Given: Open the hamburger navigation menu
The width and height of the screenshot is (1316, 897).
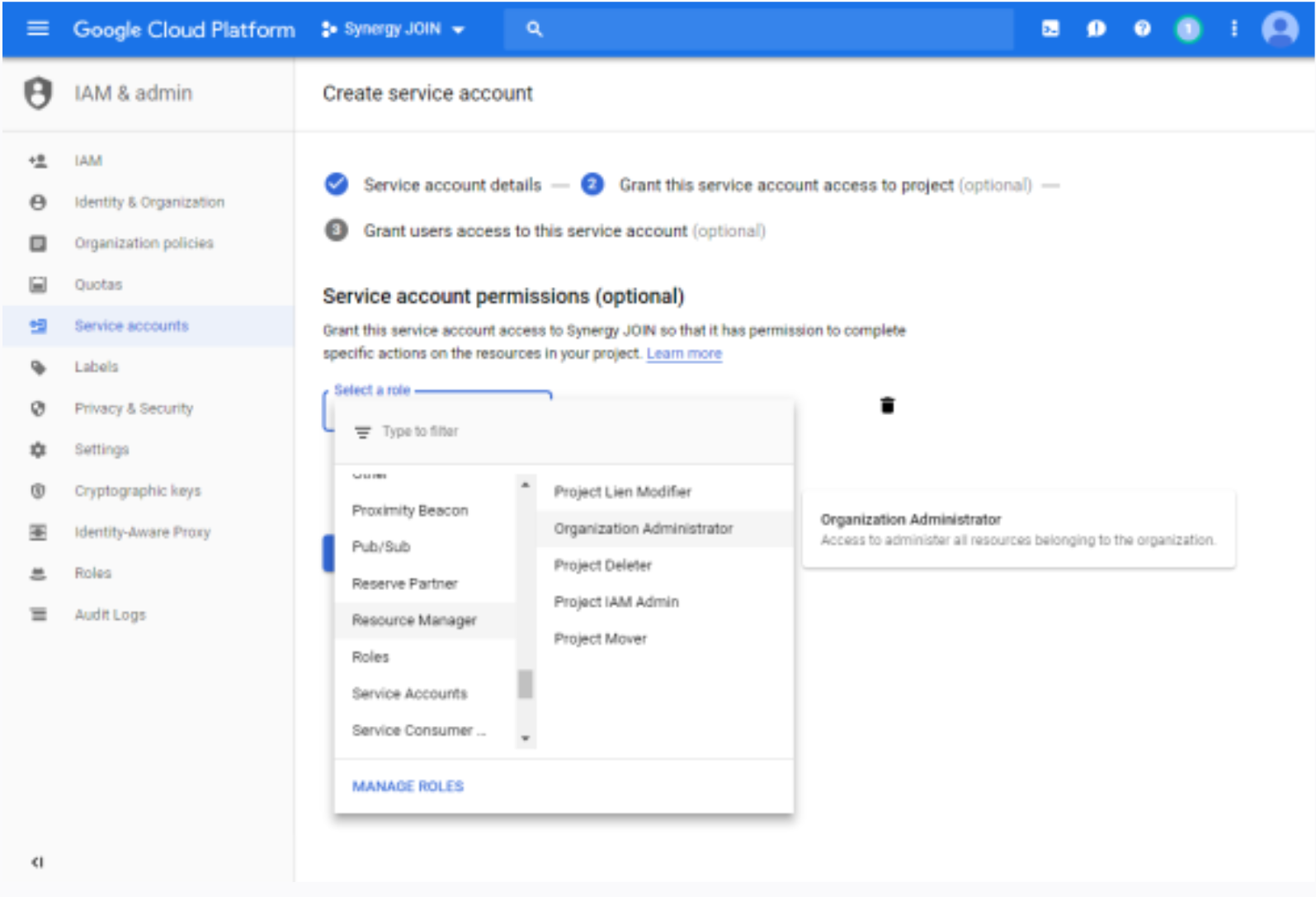Looking at the screenshot, I should coord(38,29).
